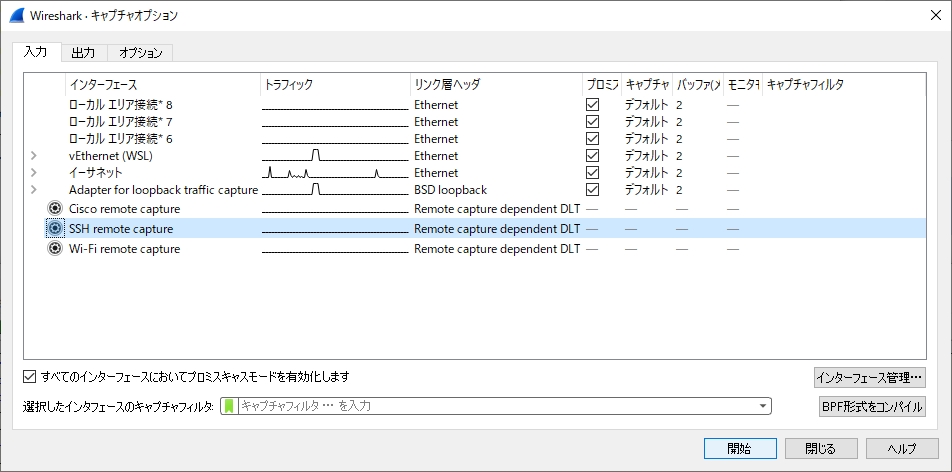Image resolution: width=952 pixels, height=472 pixels.
Task: Click the Wireshark shark fin icon in title bar
Action: (16, 16)
